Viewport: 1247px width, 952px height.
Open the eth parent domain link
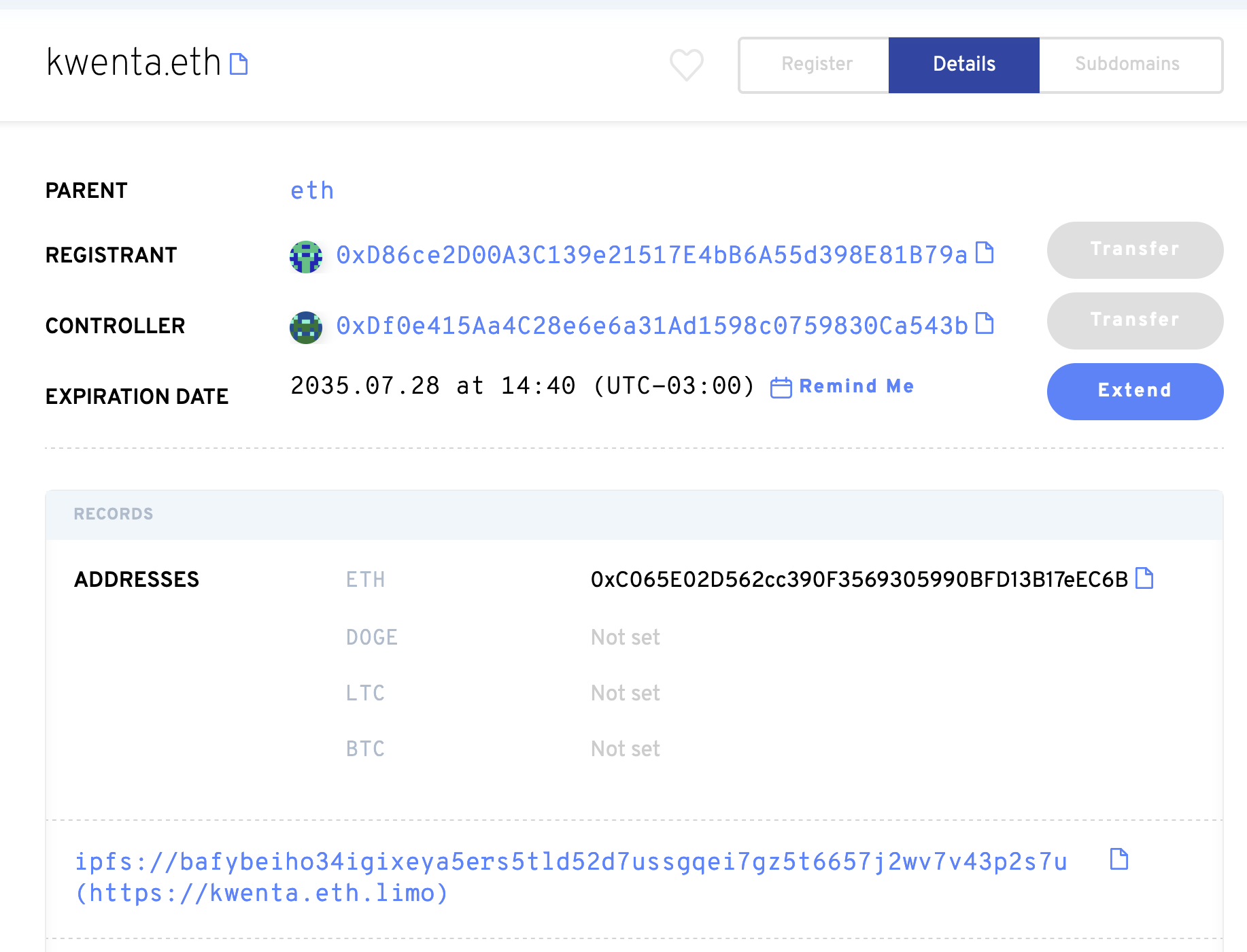click(x=312, y=191)
